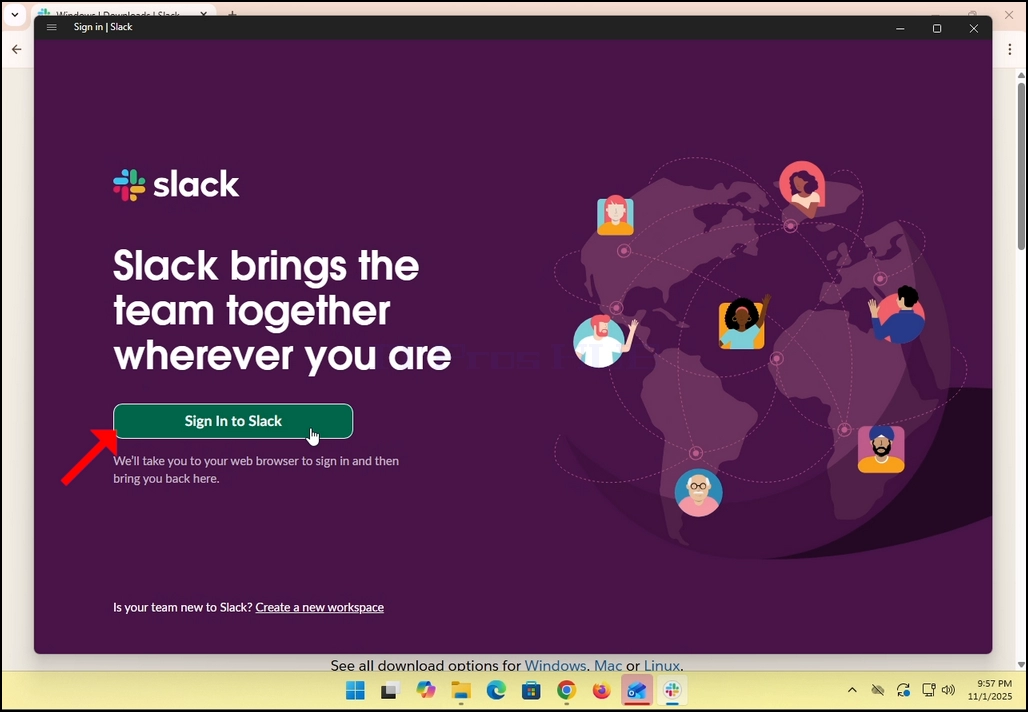Click the Mac download link in browser page
This screenshot has height=712, width=1028.
(x=608, y=665)
